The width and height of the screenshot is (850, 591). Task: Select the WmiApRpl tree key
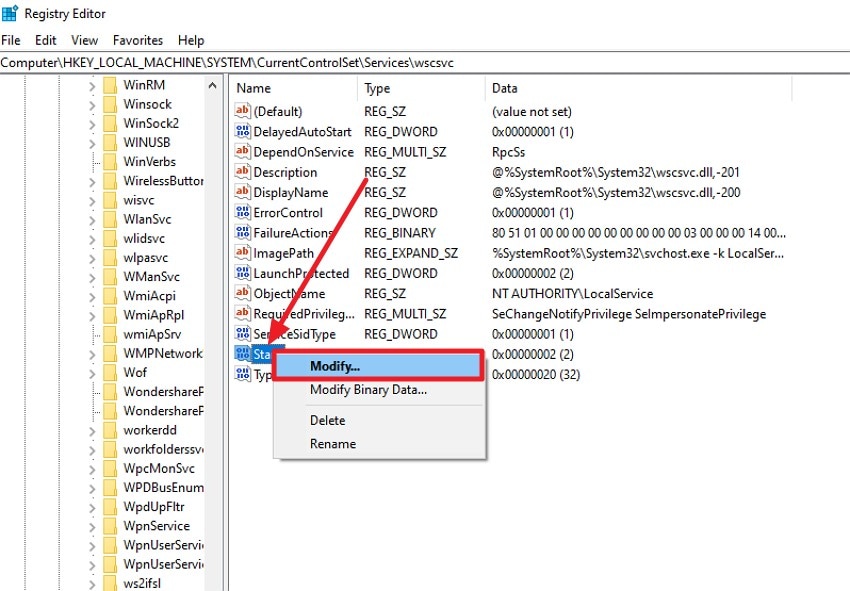pos(153,315)
